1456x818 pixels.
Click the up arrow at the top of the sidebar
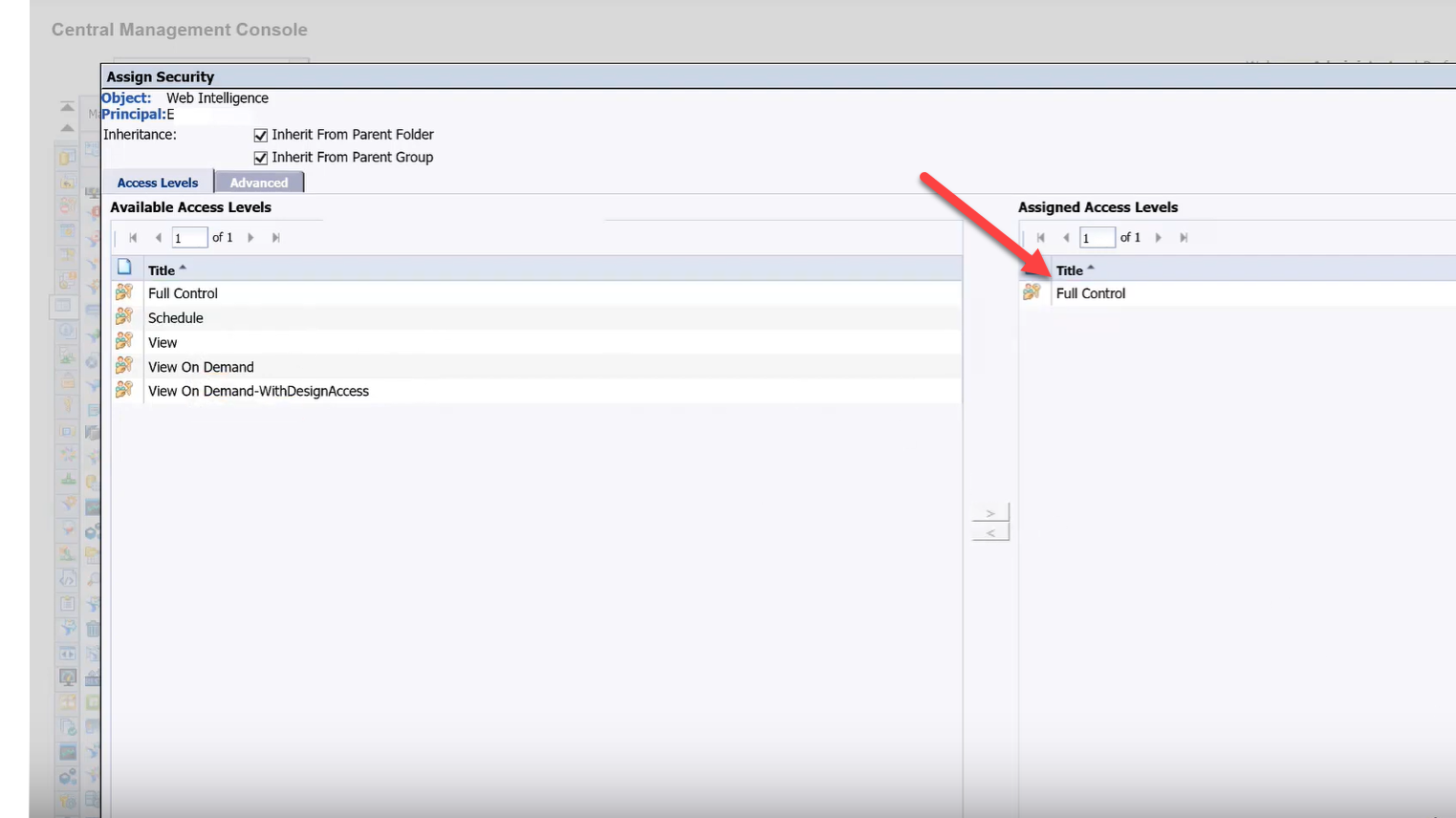[66, 106]
